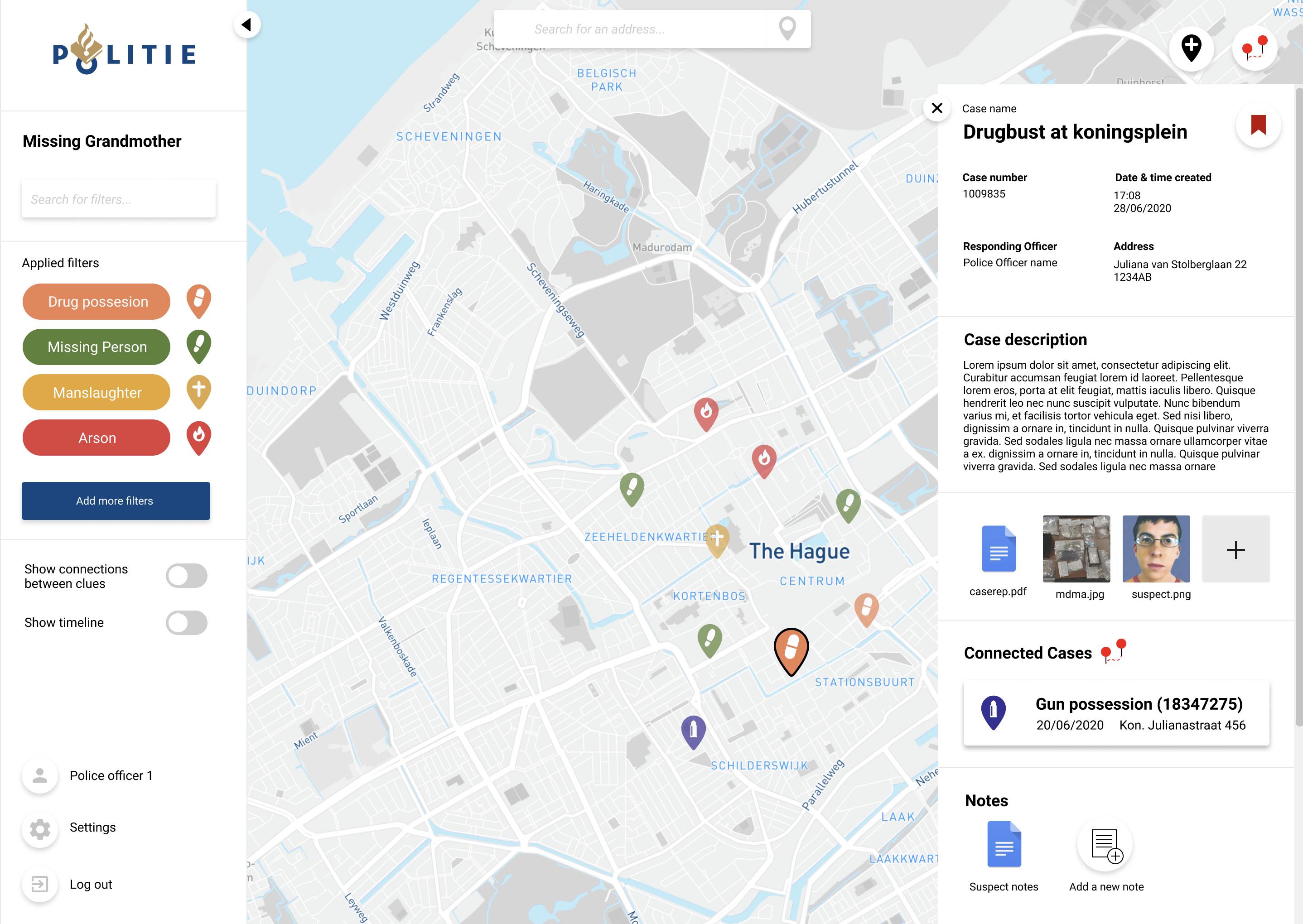Image resolution: width=1303 pixels, height=924 pixels.
Task: Click Add more filters button
Action: (x=116, y=500)
